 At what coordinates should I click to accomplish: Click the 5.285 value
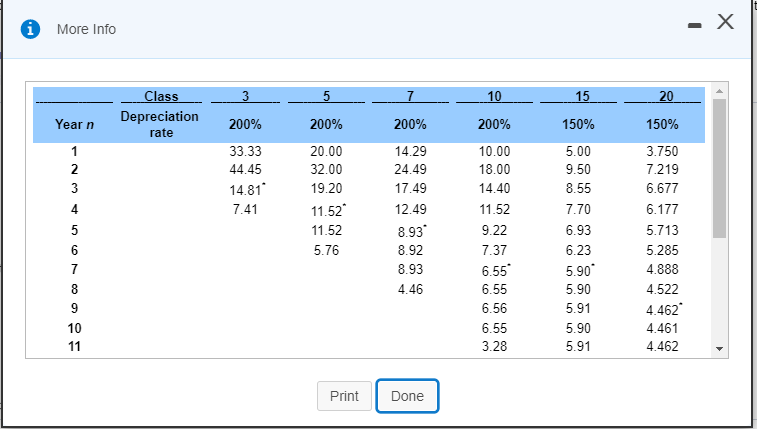click(x=662, y=250)
